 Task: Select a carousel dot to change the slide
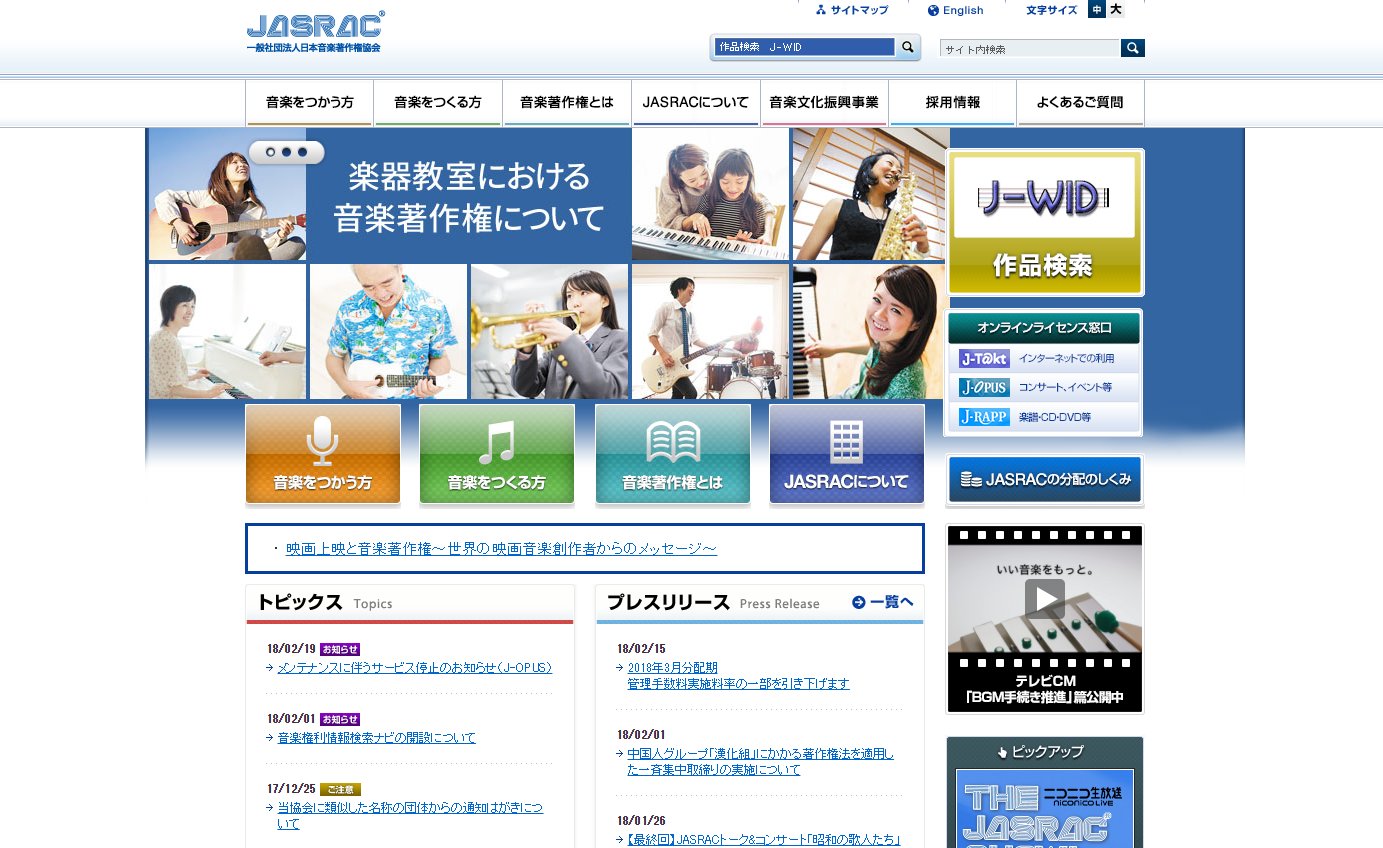coord(287,152)
